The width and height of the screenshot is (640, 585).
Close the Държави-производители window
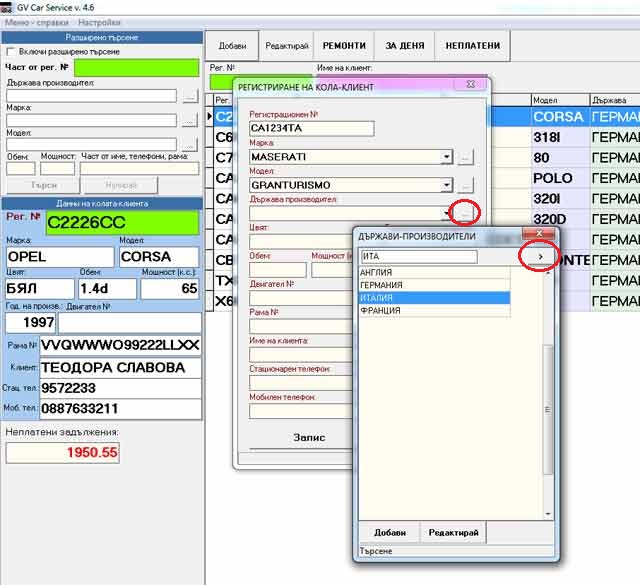(x=539, y=234)
